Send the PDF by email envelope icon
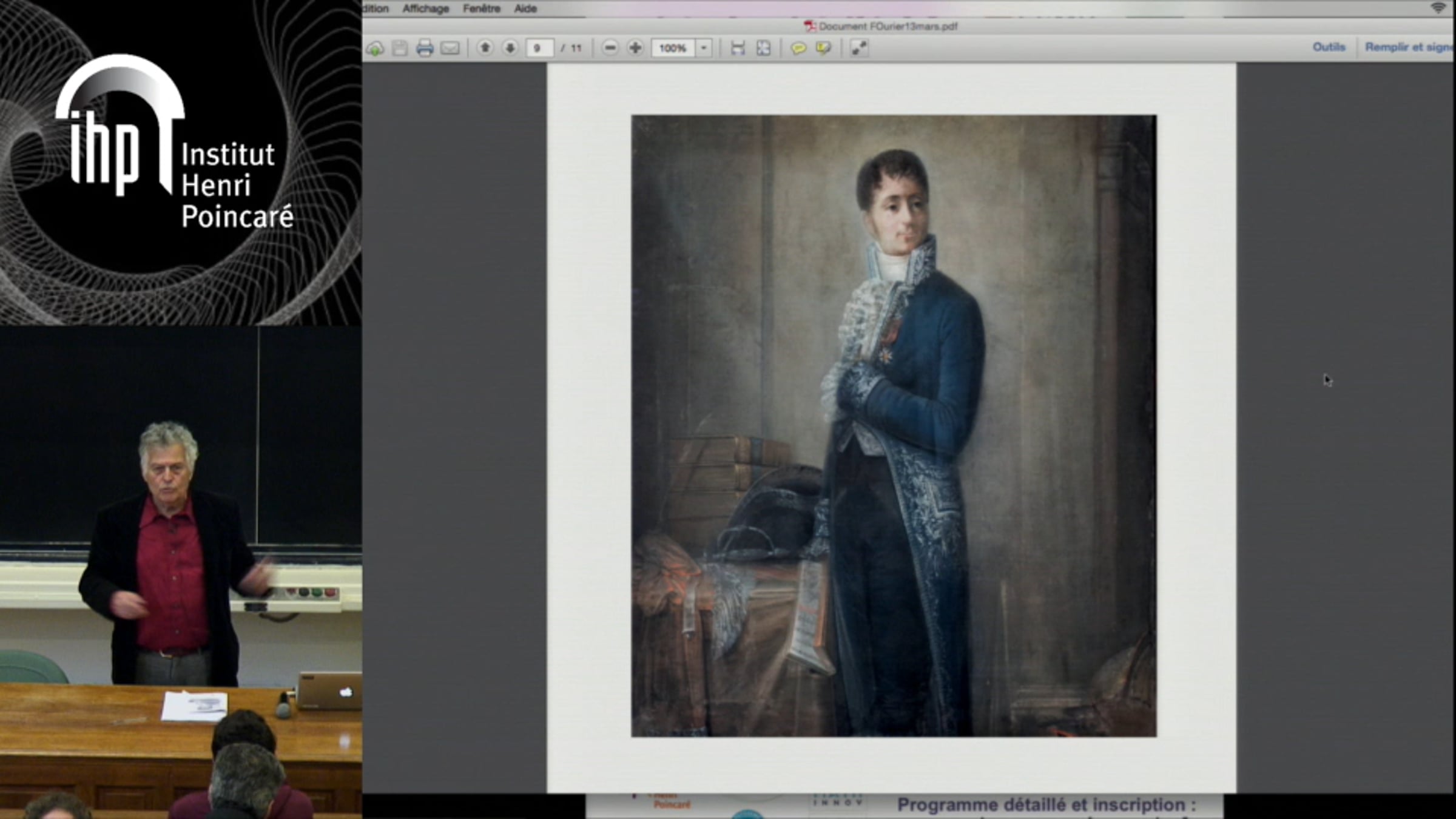This screenshot has height=819, width=1456. click(450, 48)
